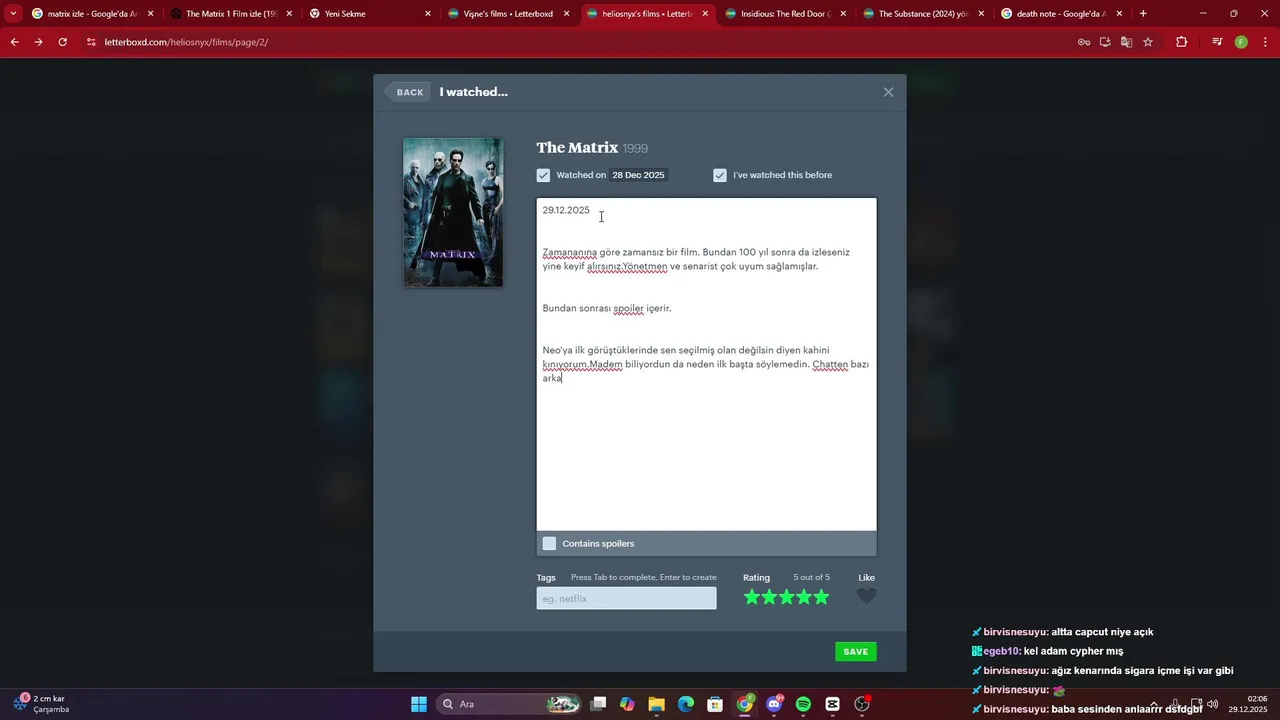Viewport: 1280px width, 720px height.
Task: Open File Explorer from the taskbar
Action: coord(656,704)
